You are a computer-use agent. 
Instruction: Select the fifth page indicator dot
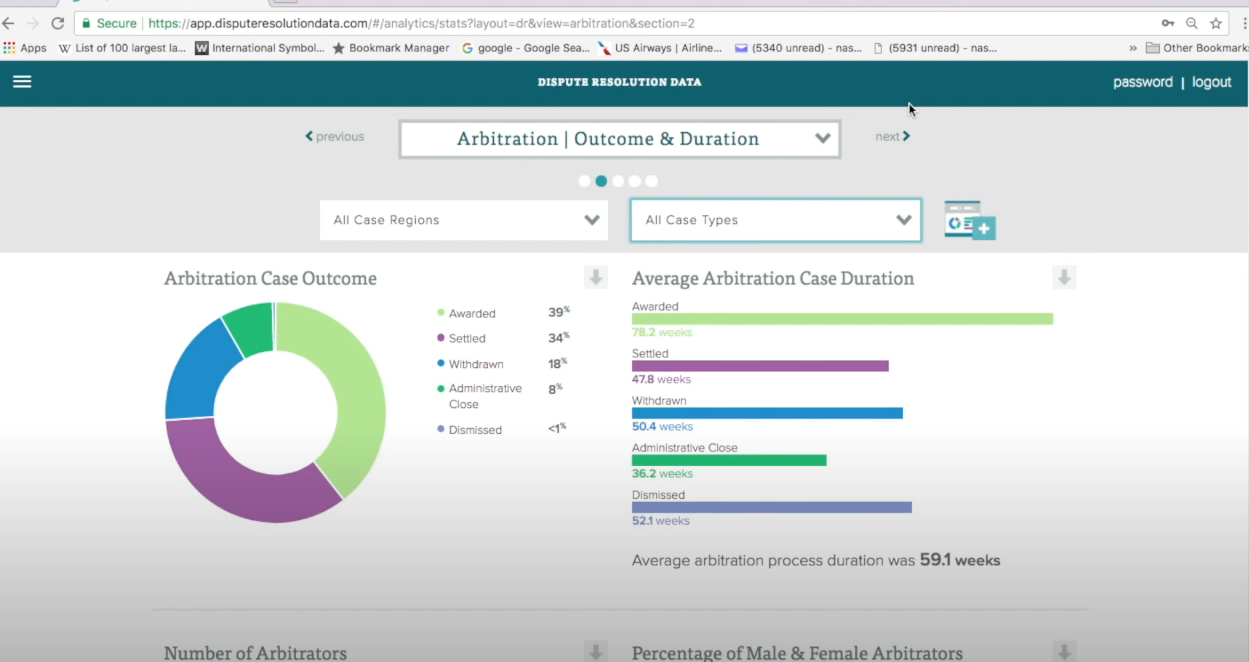click(x=652, y=181)
